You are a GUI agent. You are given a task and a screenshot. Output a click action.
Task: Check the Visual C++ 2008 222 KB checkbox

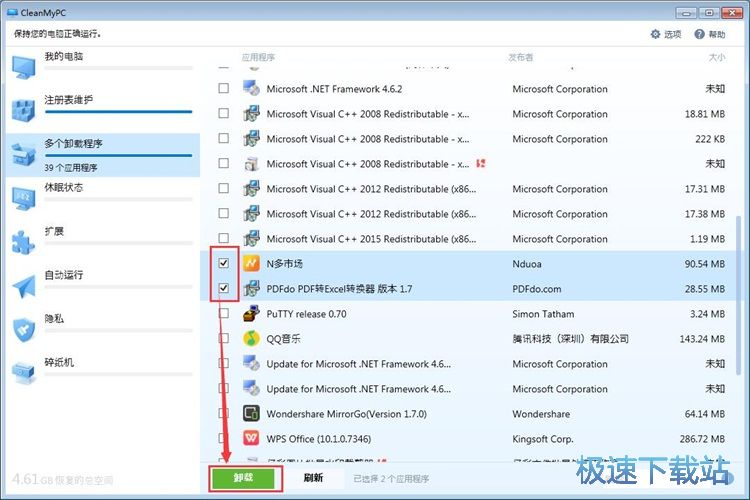click(223, 138)
